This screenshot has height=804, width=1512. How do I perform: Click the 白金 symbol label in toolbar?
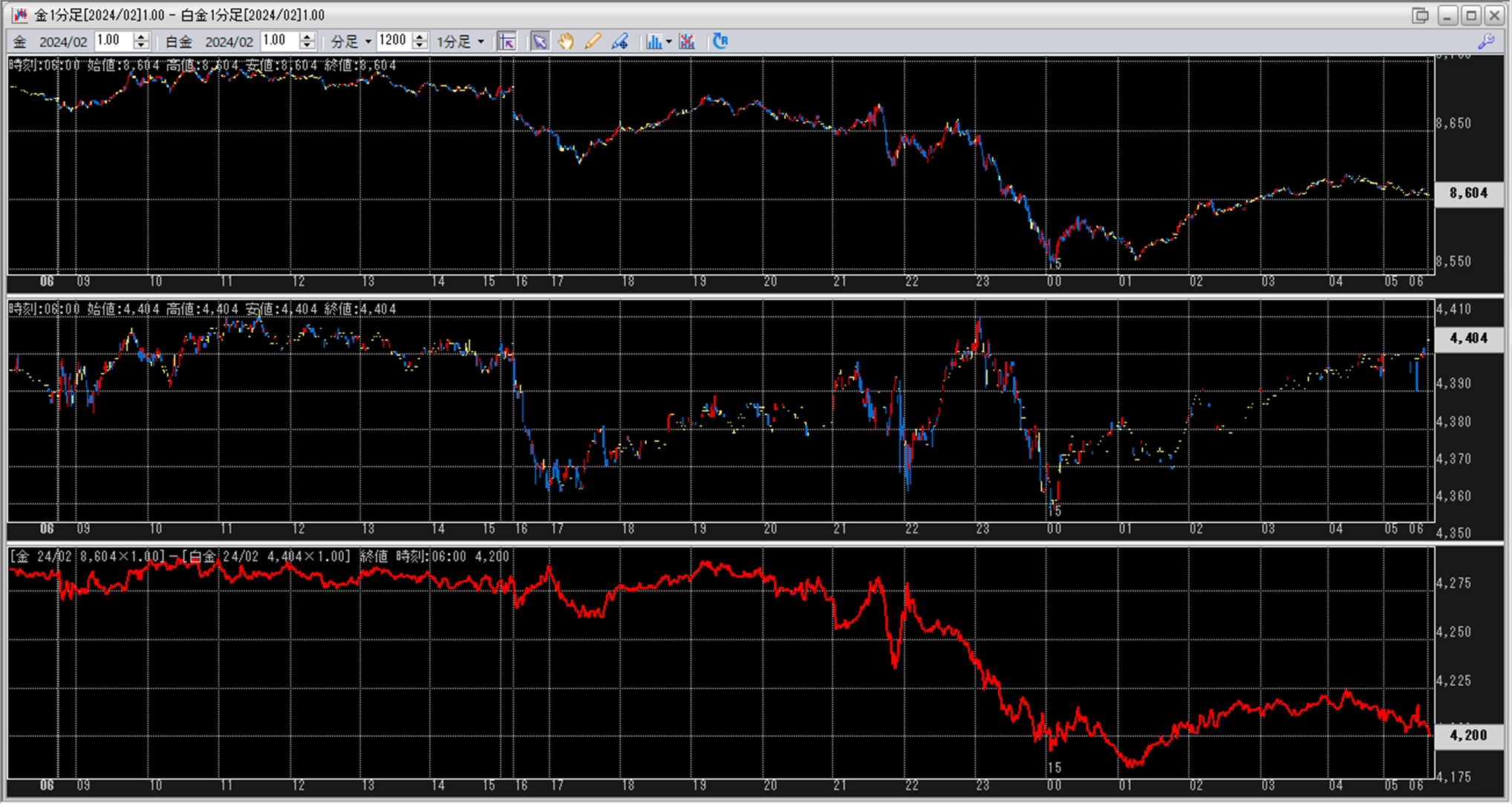tap(178, 42)
